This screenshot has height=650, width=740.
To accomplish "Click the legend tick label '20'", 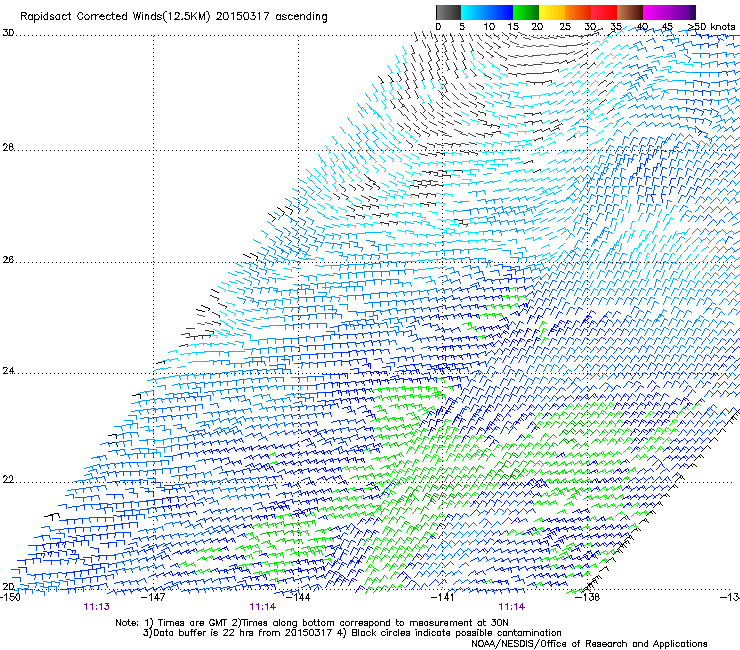I will coord(537,27).
